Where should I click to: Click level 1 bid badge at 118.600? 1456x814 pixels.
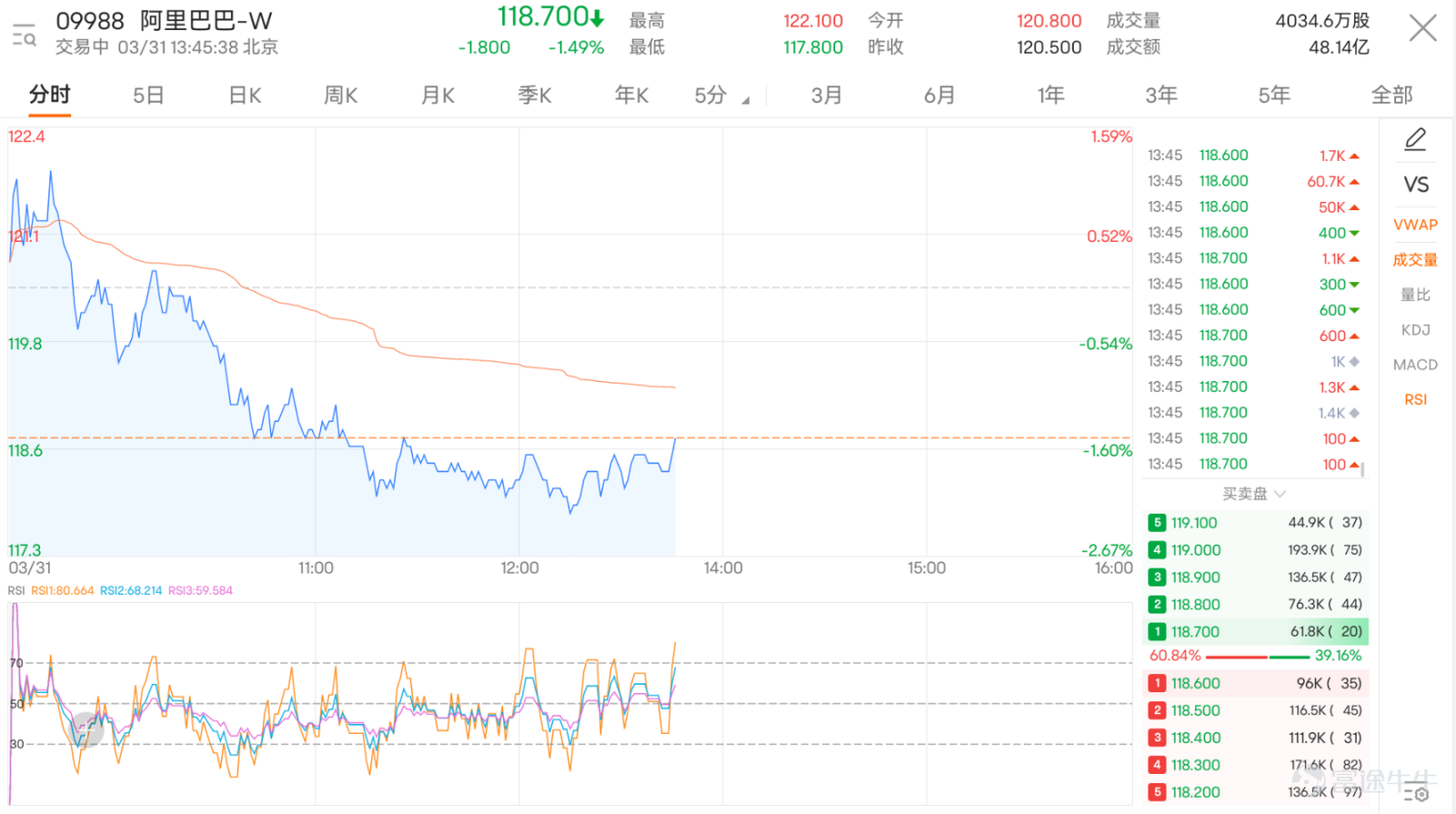click(1157, 683)
